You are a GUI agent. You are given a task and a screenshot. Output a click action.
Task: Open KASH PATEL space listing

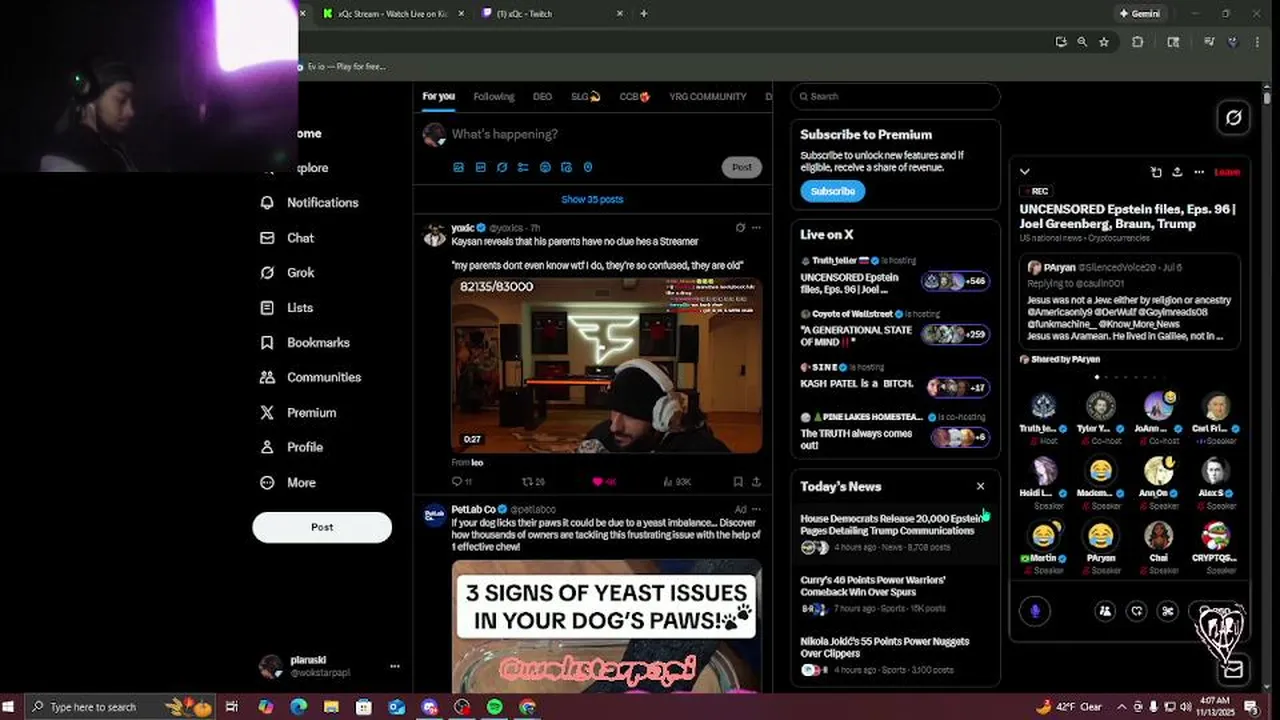(895, 379)
